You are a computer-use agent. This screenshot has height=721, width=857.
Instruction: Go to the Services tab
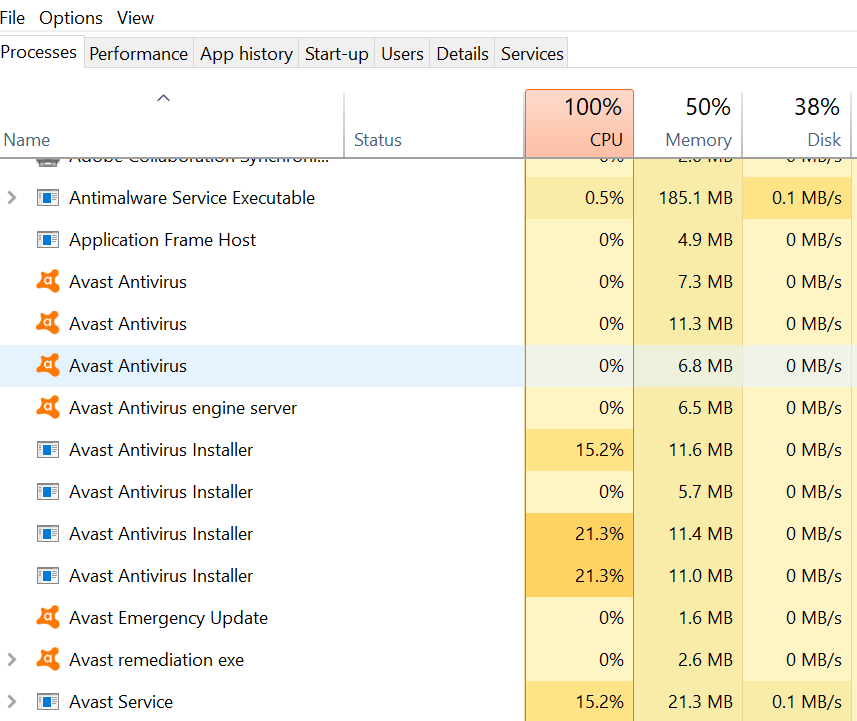(532, 54)
